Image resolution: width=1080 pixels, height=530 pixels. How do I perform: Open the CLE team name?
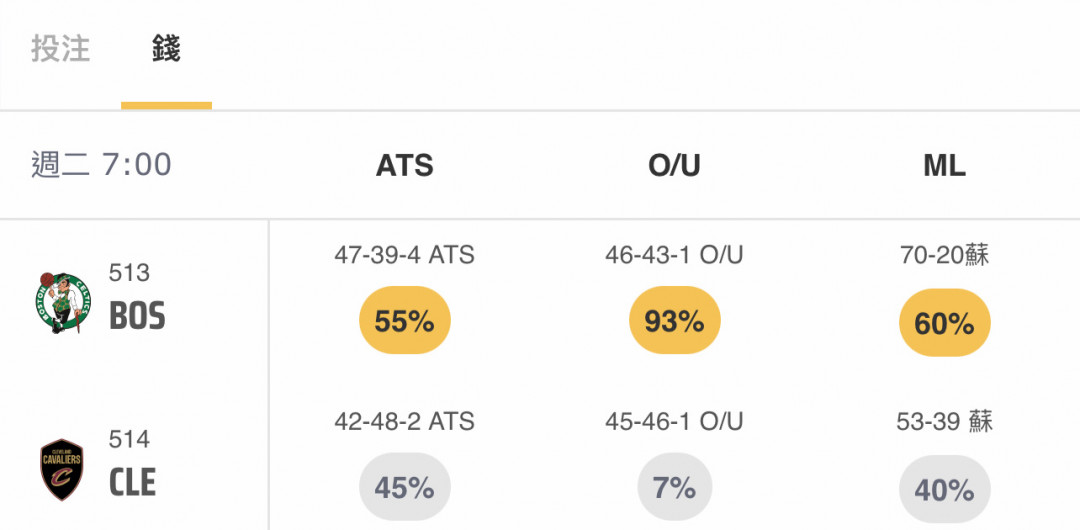pyautogui.click(x=132, y=482)
